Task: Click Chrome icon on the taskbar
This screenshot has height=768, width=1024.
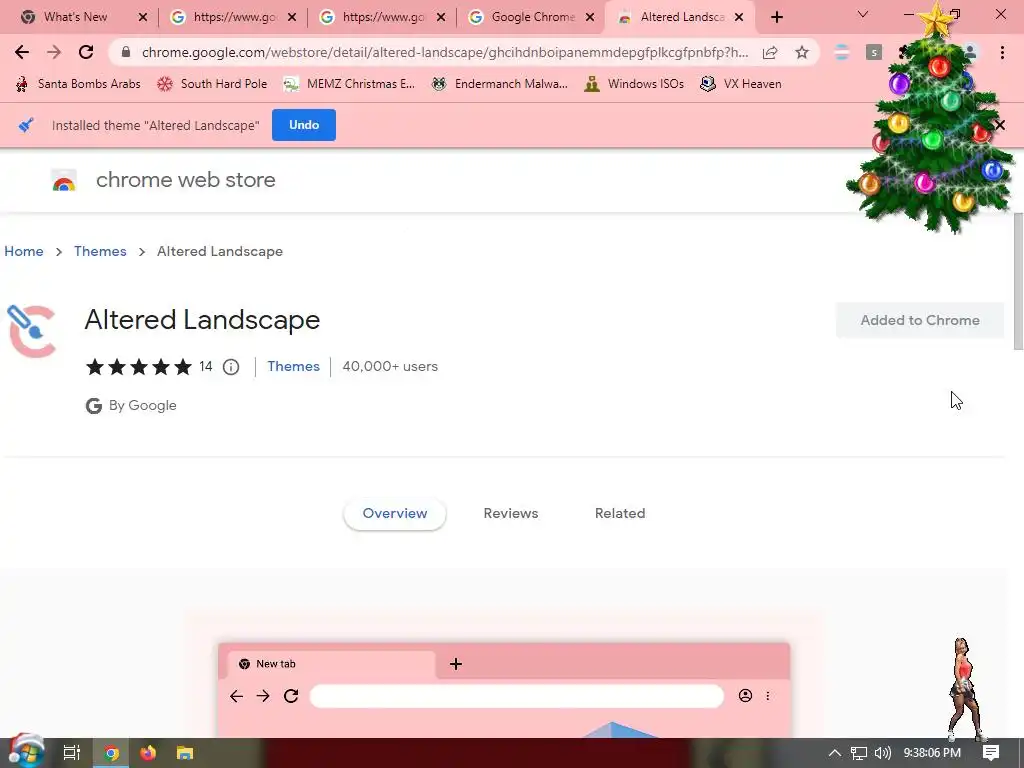Action: click(x=111, y=754)
